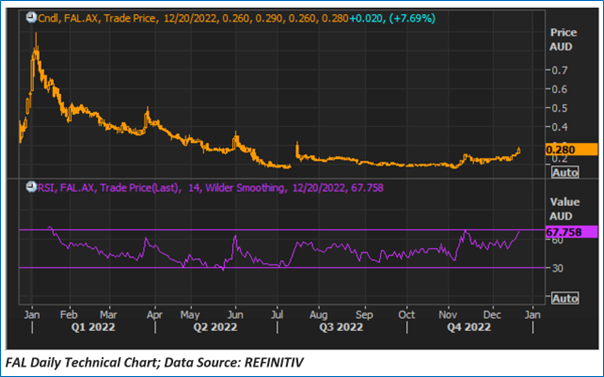
Task: Click the Q2 2022 quarter label
Action: pos(215,327)
